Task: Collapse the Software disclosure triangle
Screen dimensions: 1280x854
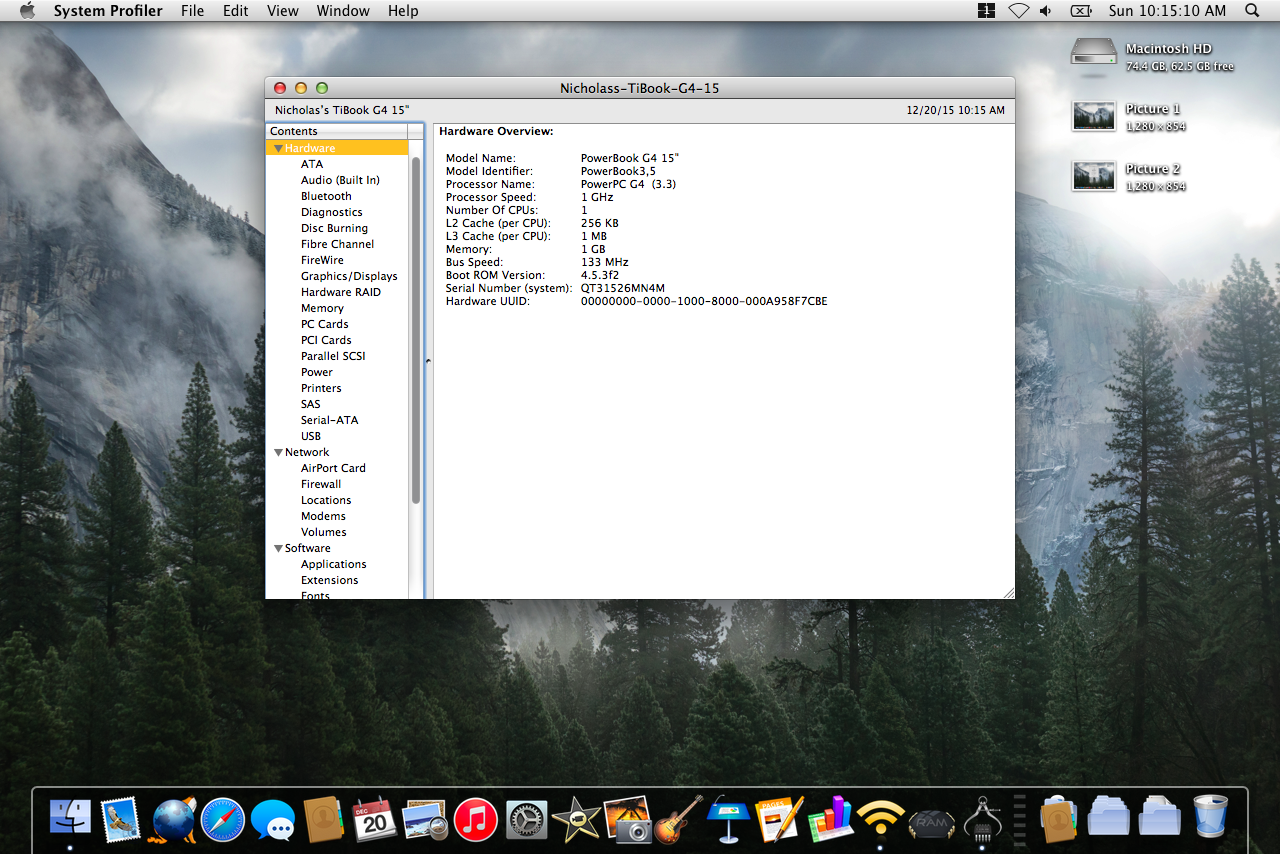Action: click(x=278, y=548)
